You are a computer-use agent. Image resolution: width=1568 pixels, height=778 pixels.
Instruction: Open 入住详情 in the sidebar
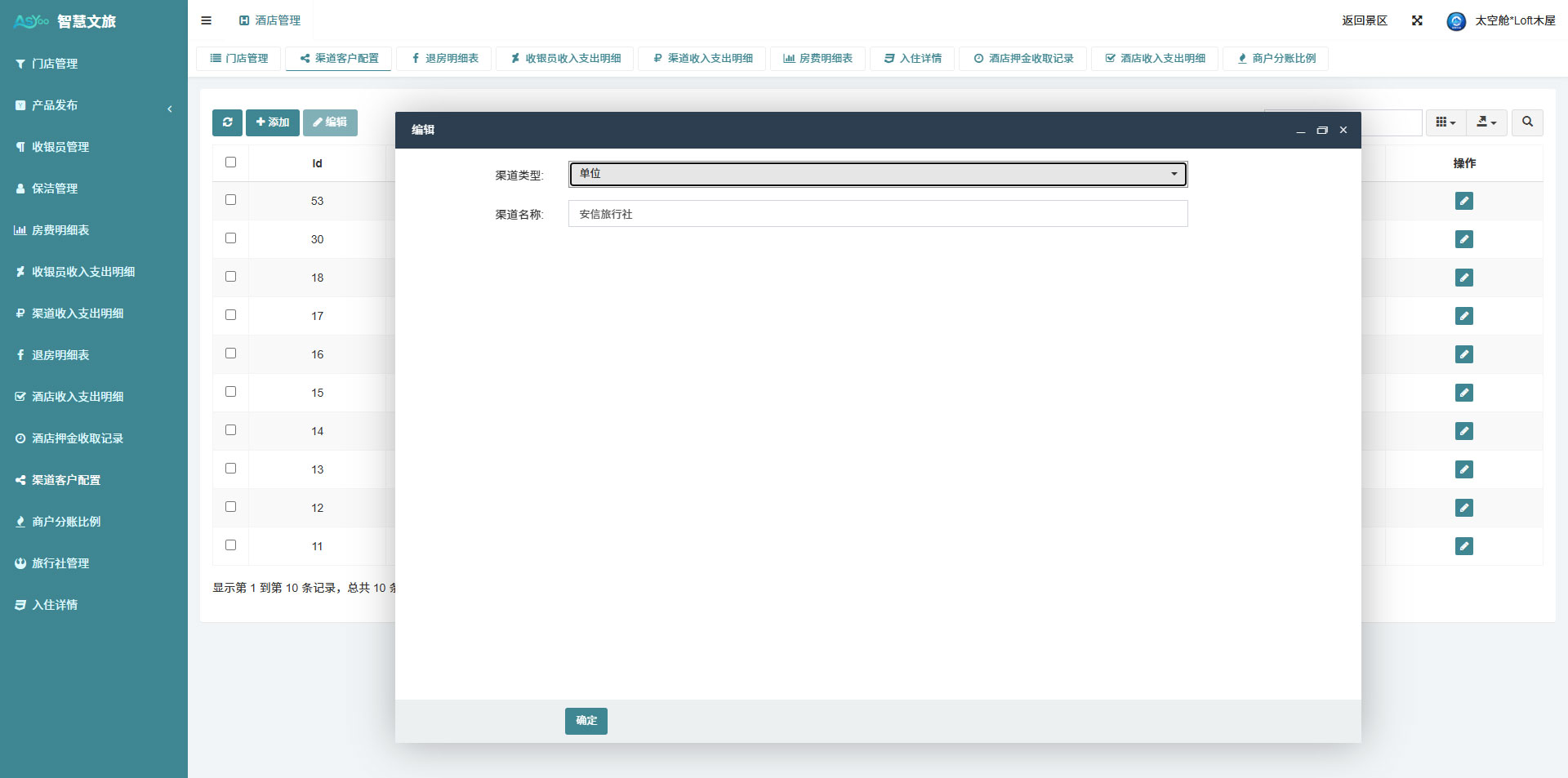94,605
